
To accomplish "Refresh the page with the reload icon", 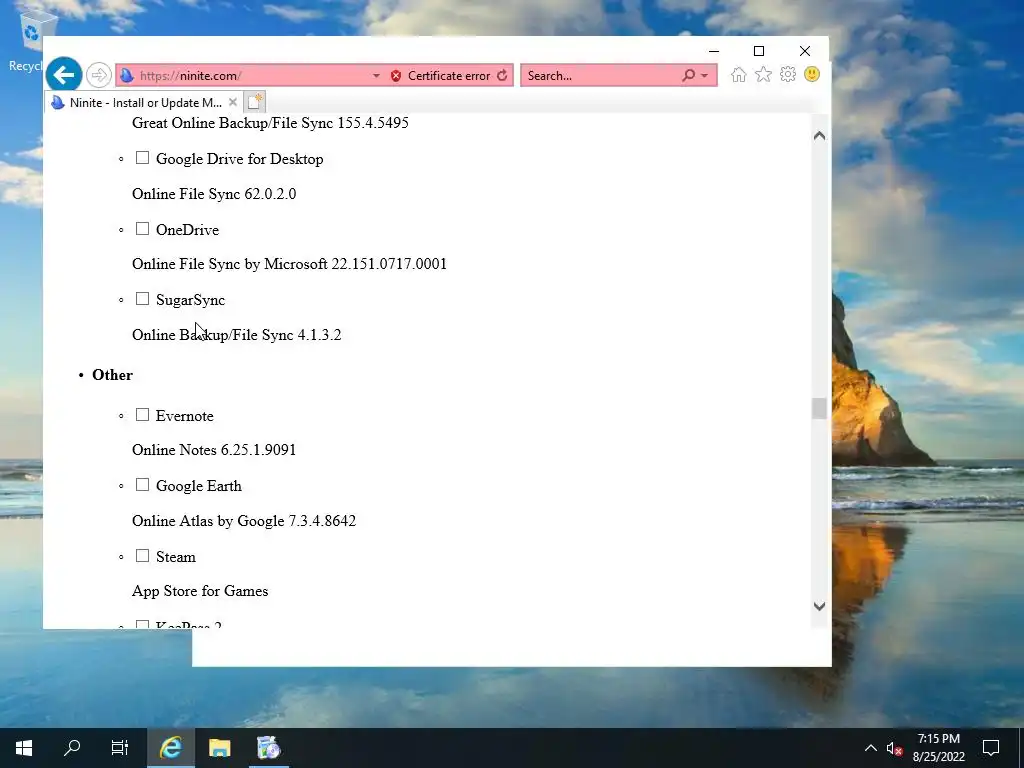I will (502, 76).
